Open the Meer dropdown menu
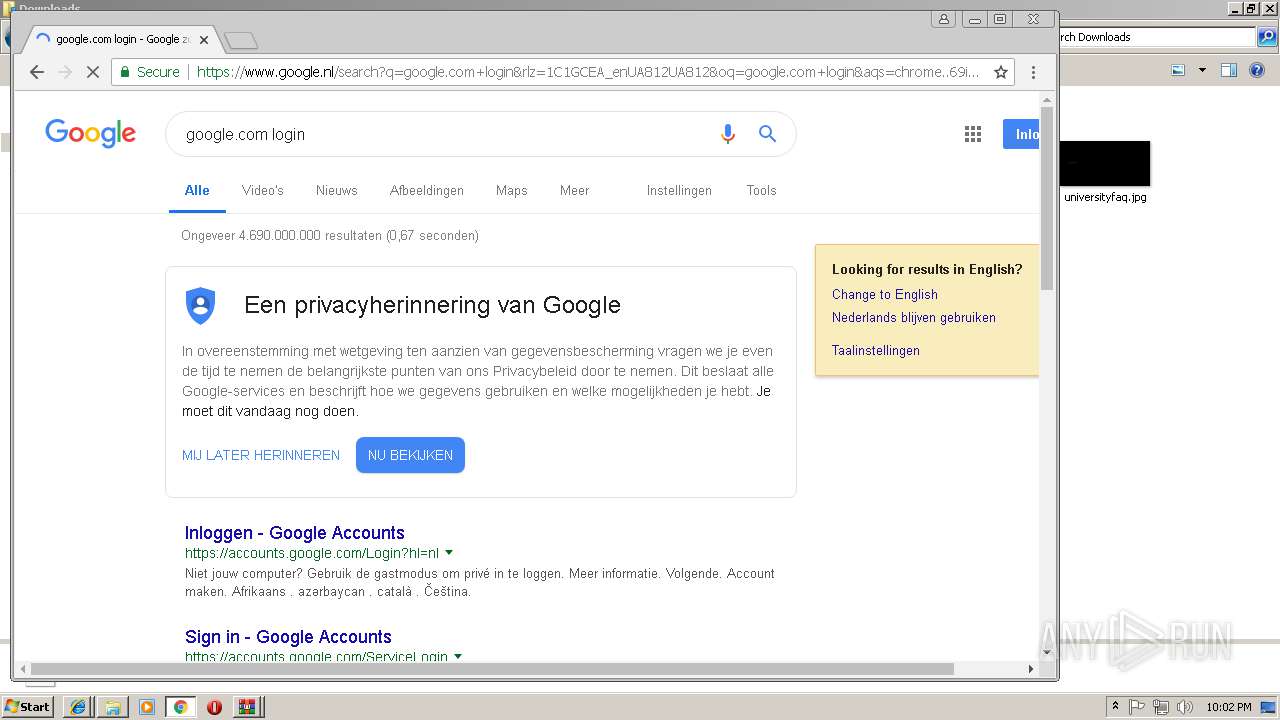Image resolution: width=1280 pixels, height=720 pixels. tap(574, 190)
